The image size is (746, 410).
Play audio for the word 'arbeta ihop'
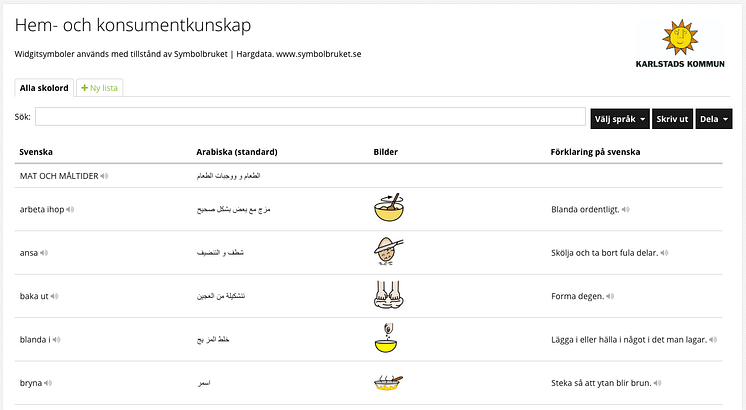pyautogui.click(x=70, y=209)
